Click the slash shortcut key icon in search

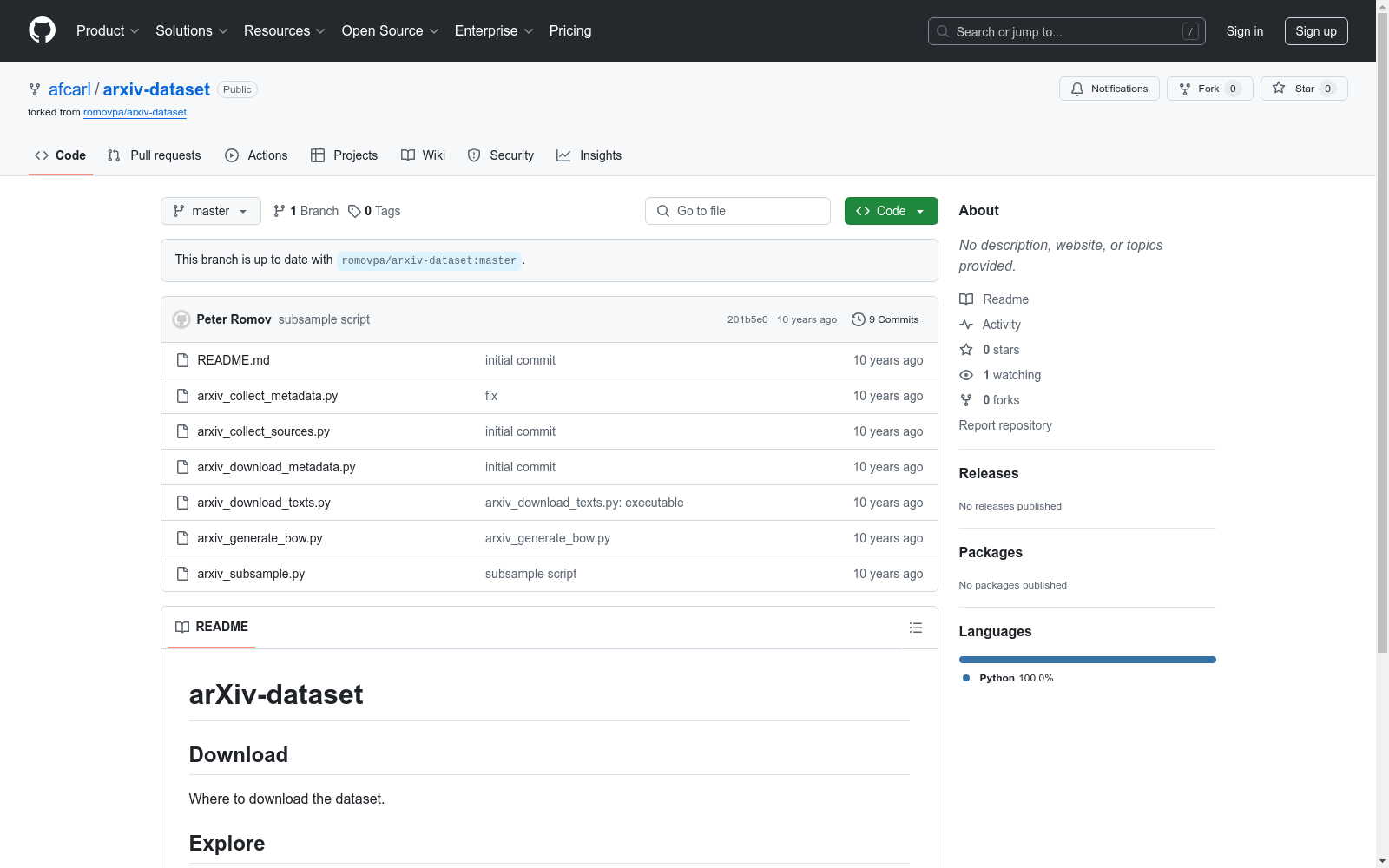1190,31
